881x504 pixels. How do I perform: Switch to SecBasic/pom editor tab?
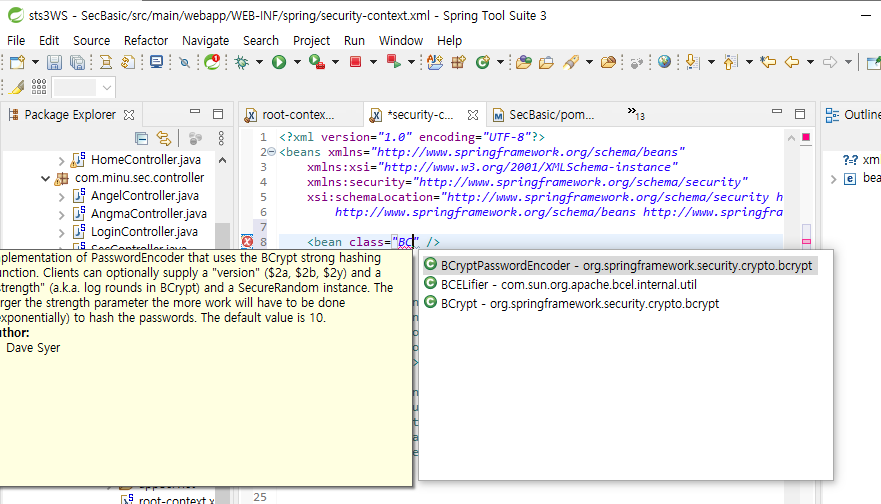543,115
